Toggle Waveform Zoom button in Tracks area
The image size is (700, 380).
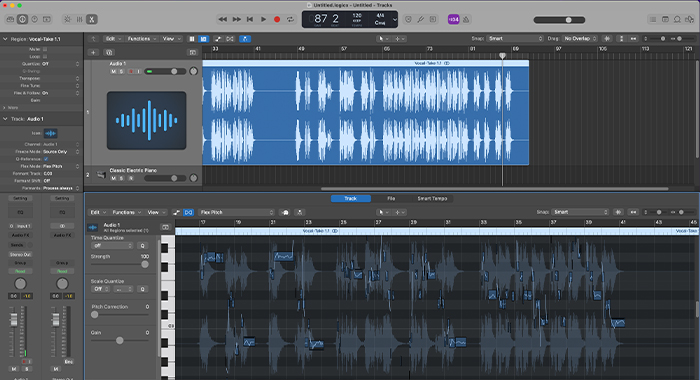click(606, 39)
